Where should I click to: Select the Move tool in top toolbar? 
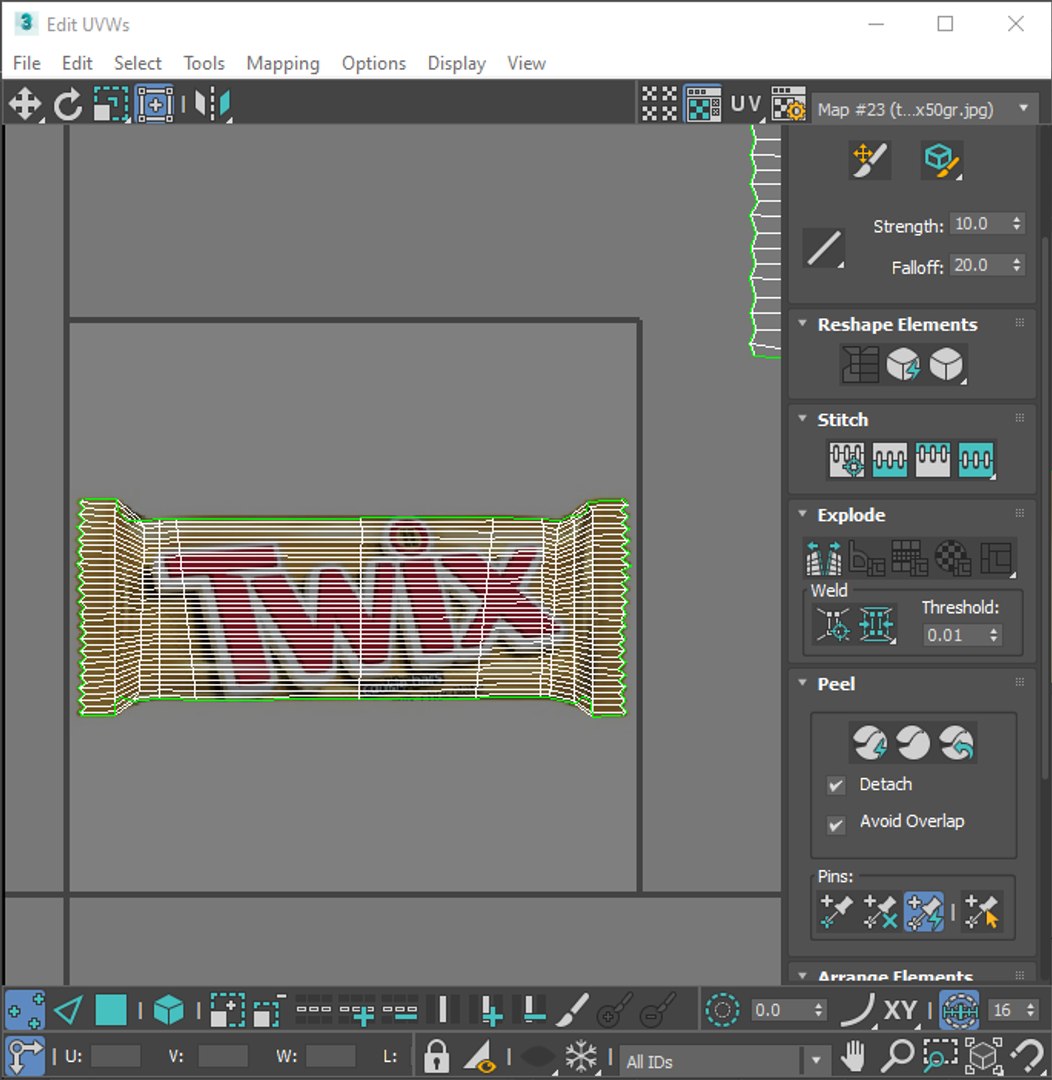[x=25, y=105]
